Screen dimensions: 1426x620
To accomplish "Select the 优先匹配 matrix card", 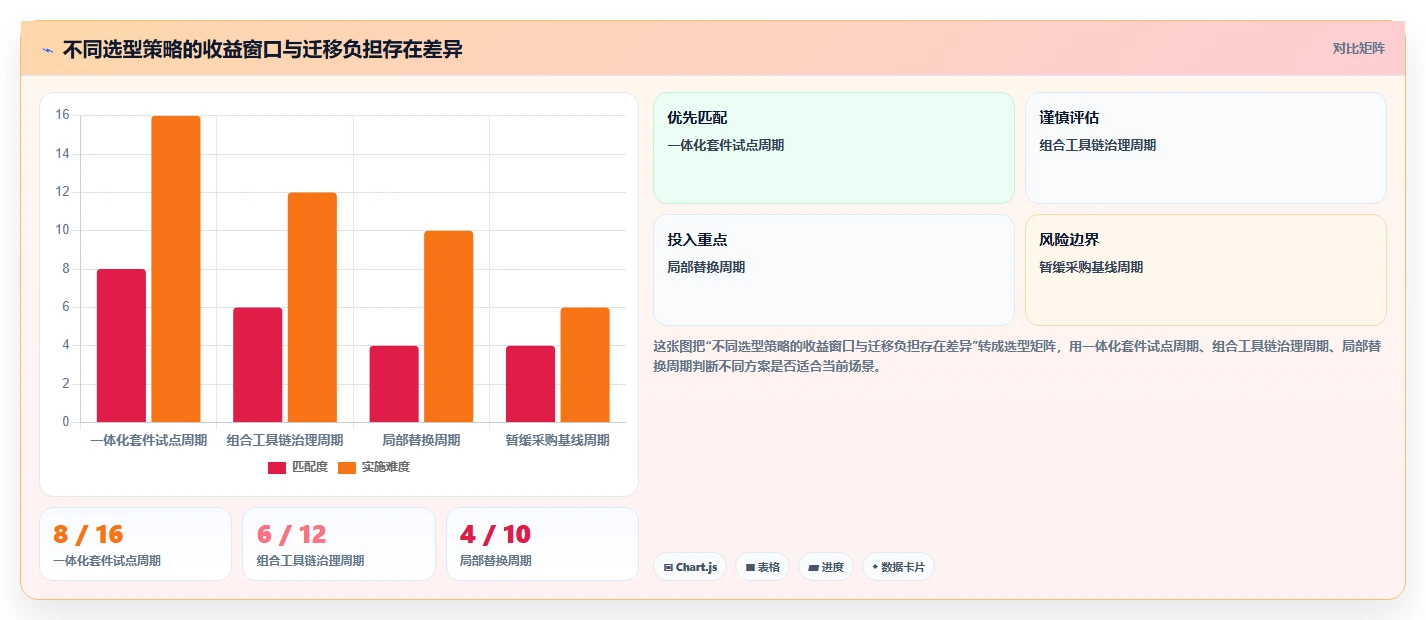I will 834,148.
